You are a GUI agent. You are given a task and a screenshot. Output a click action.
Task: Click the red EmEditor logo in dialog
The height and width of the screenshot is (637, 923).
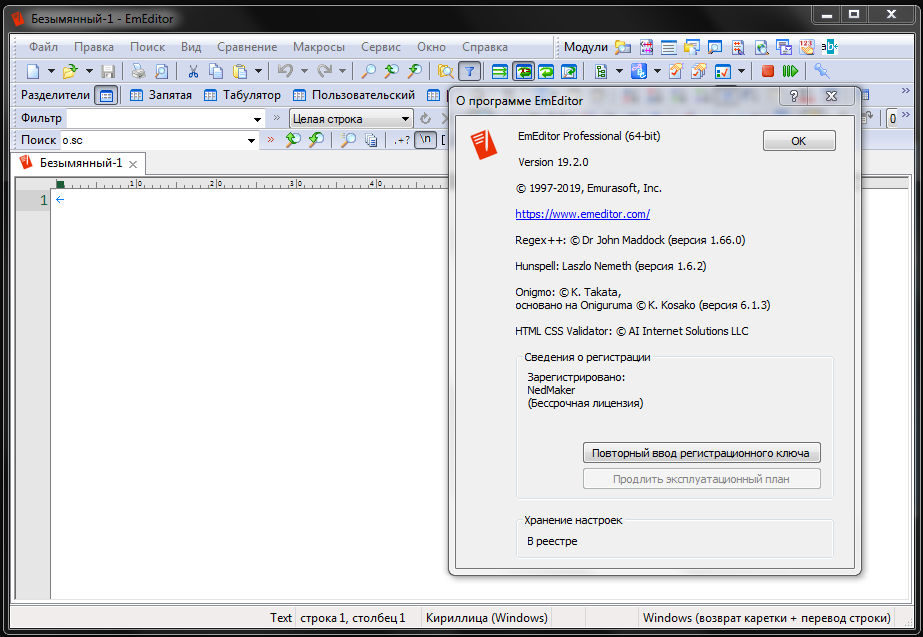pos(484,145)
